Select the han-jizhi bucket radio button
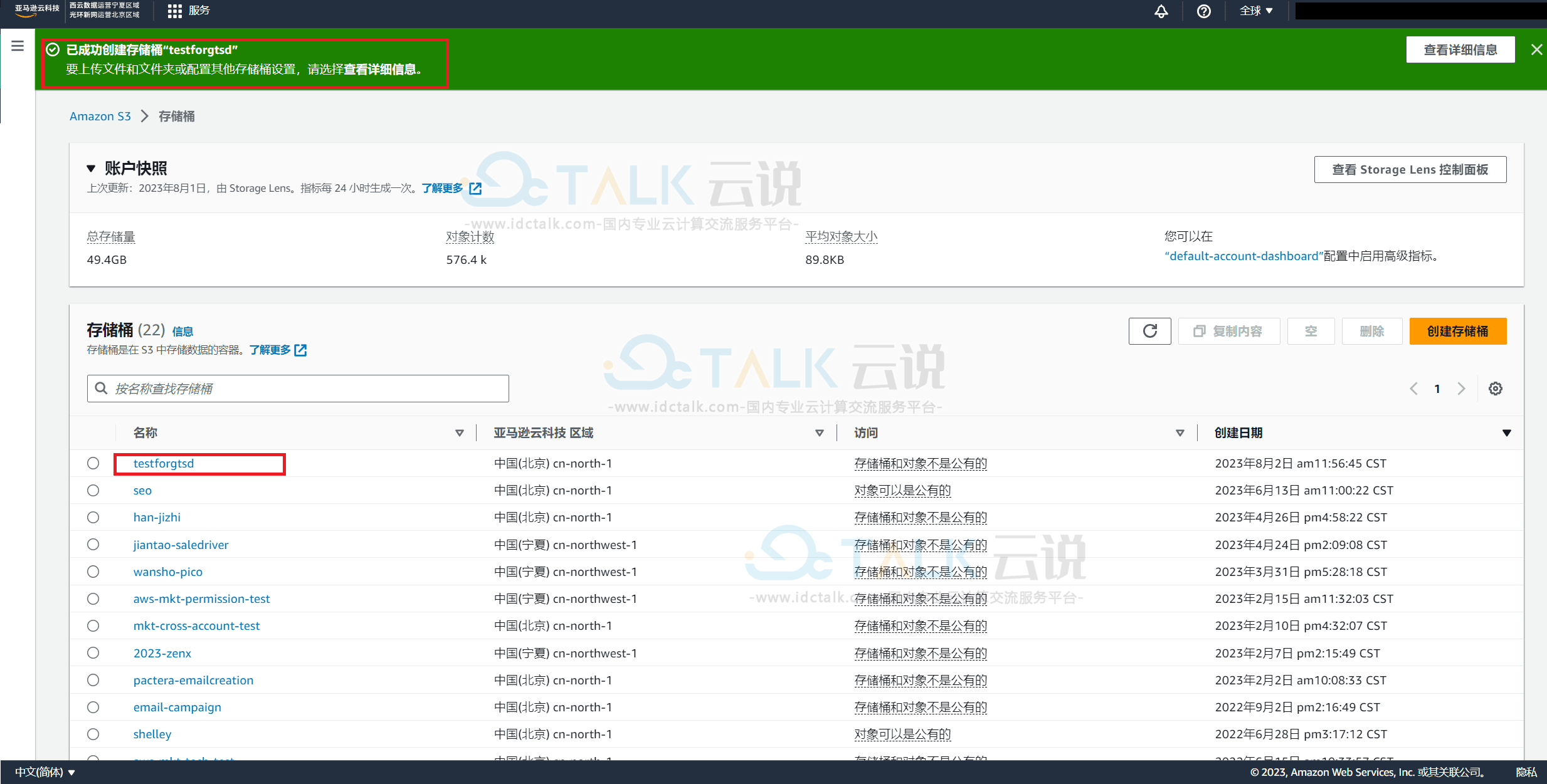The width and height of the screenshot is (1547, 784). coord(93,517)
